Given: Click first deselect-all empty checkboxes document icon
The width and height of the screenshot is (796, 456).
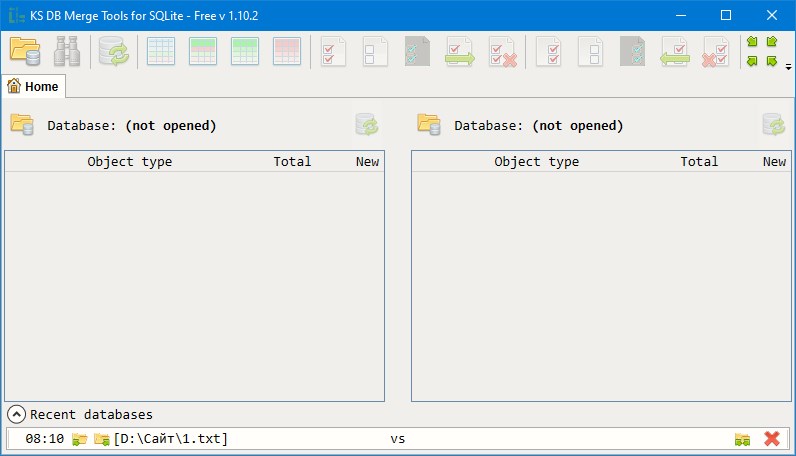Looking at the screenshot, I should 375,51.
